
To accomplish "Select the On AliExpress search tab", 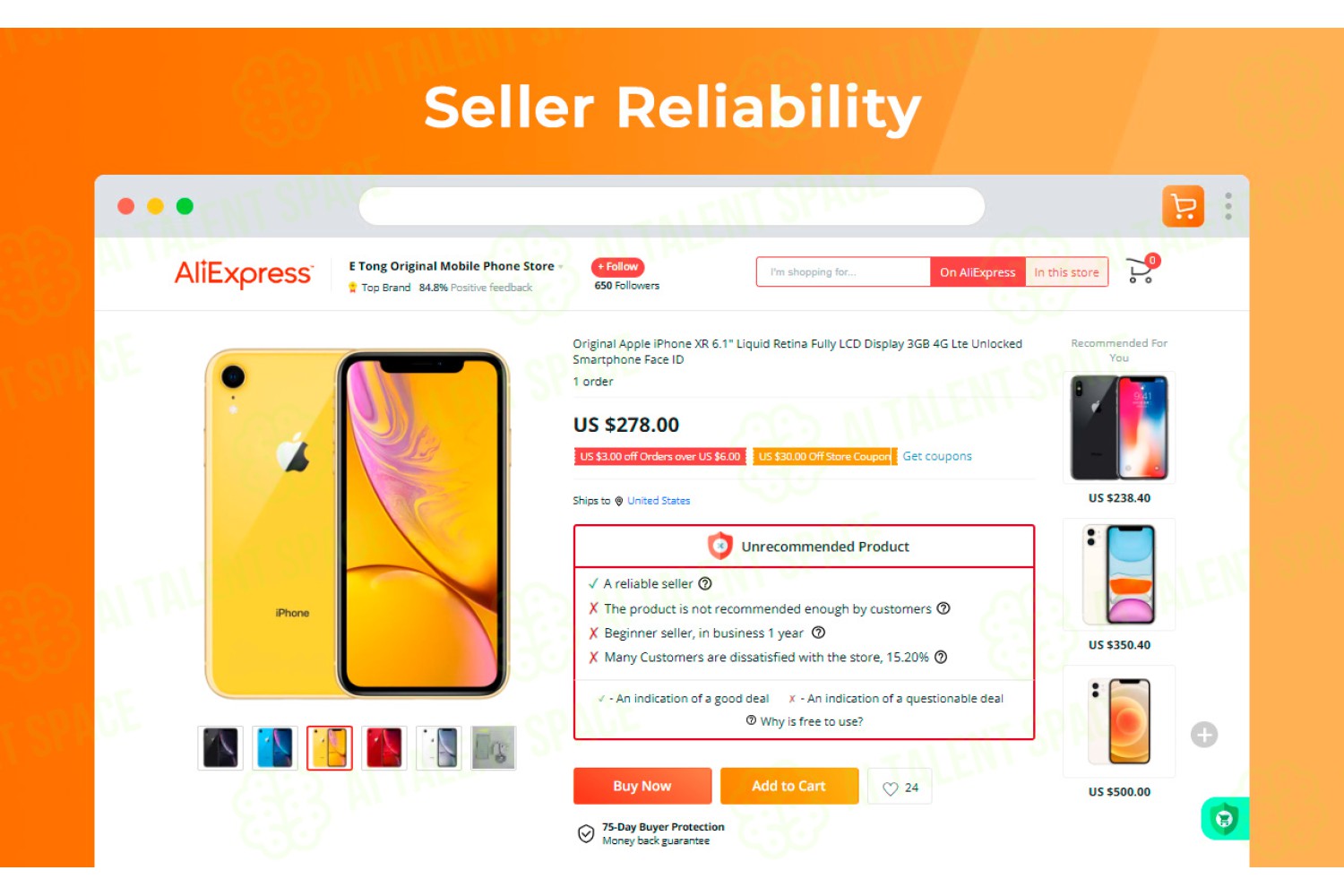I will click(x=978, y=272).
